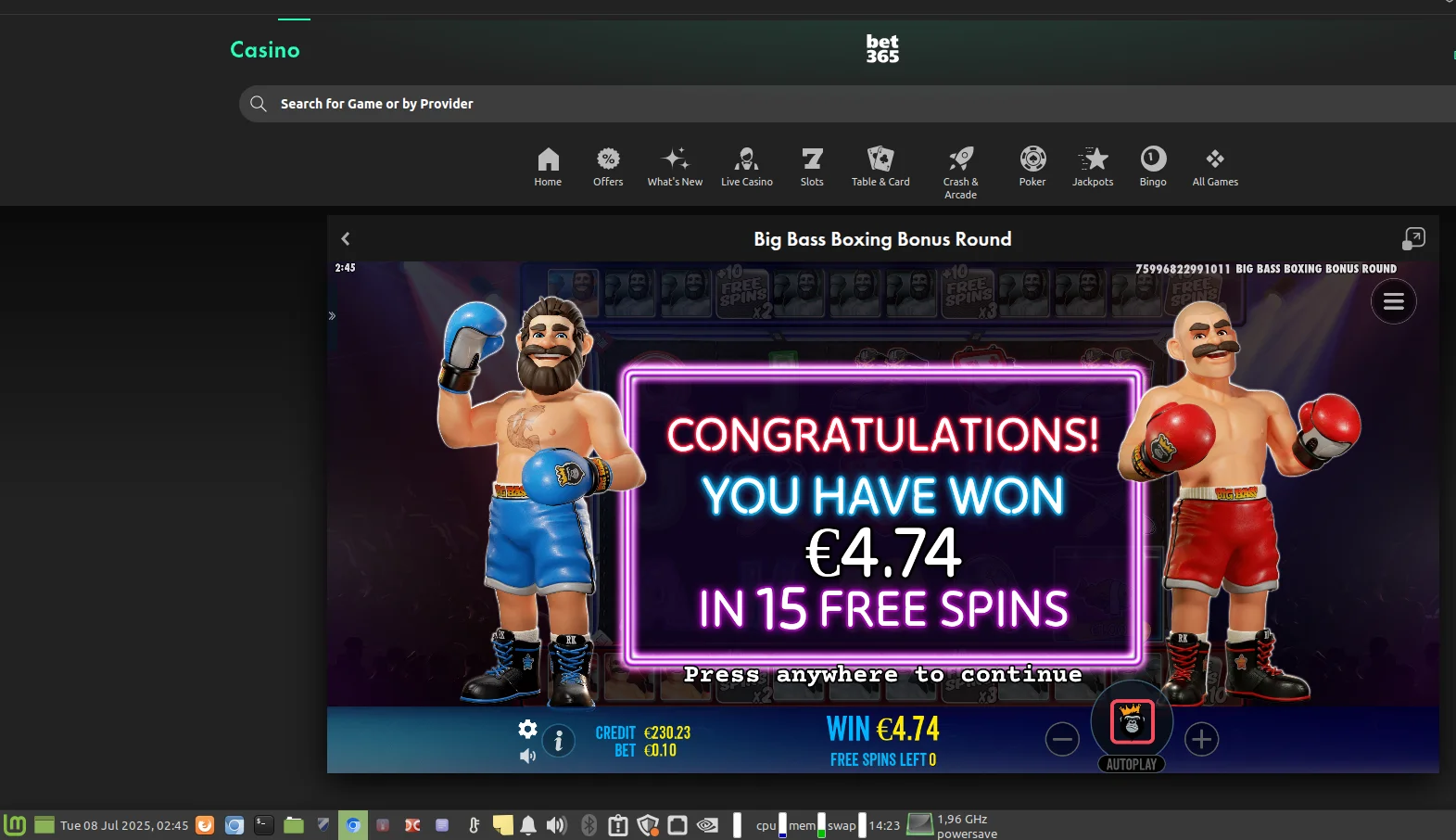Screen dimensions: 1456x840
Task: Click the bet365 logo
Action: (x=882, y=48)
